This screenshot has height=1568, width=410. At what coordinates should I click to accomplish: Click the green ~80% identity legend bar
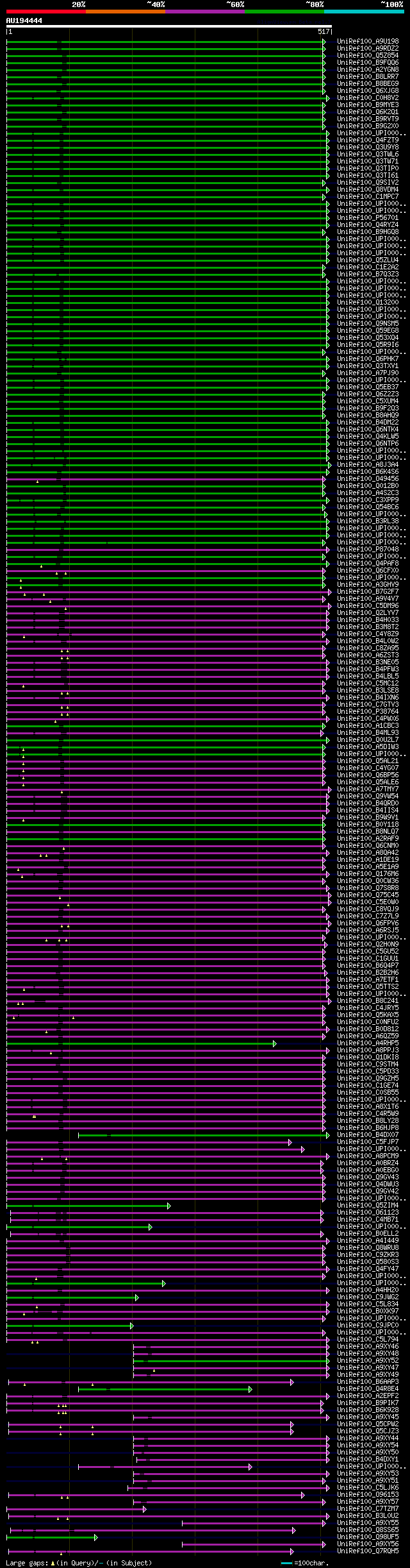pos(284,12)
